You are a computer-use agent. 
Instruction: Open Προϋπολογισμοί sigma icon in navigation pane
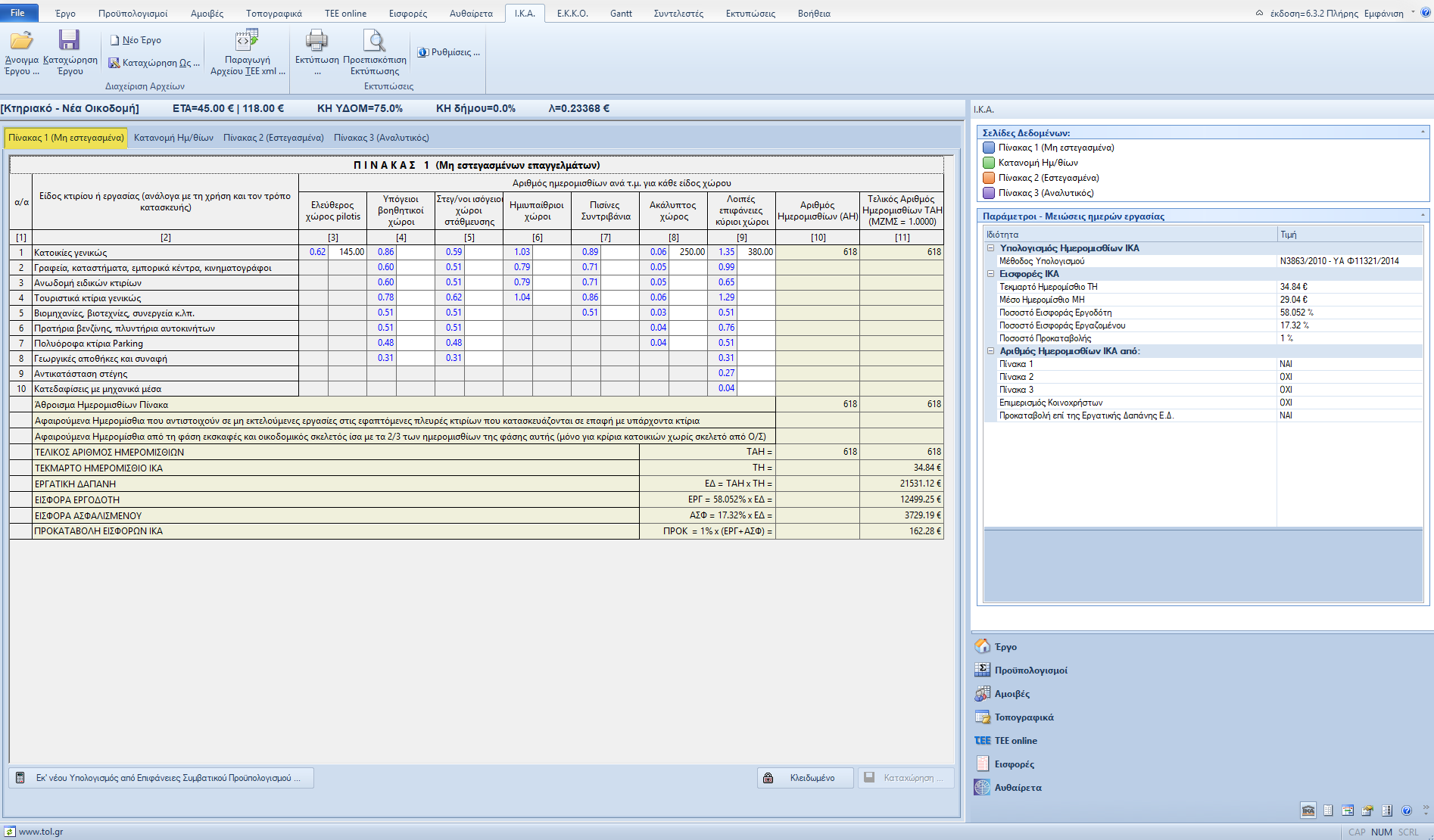pyautogui.click(x=982, y=670)
